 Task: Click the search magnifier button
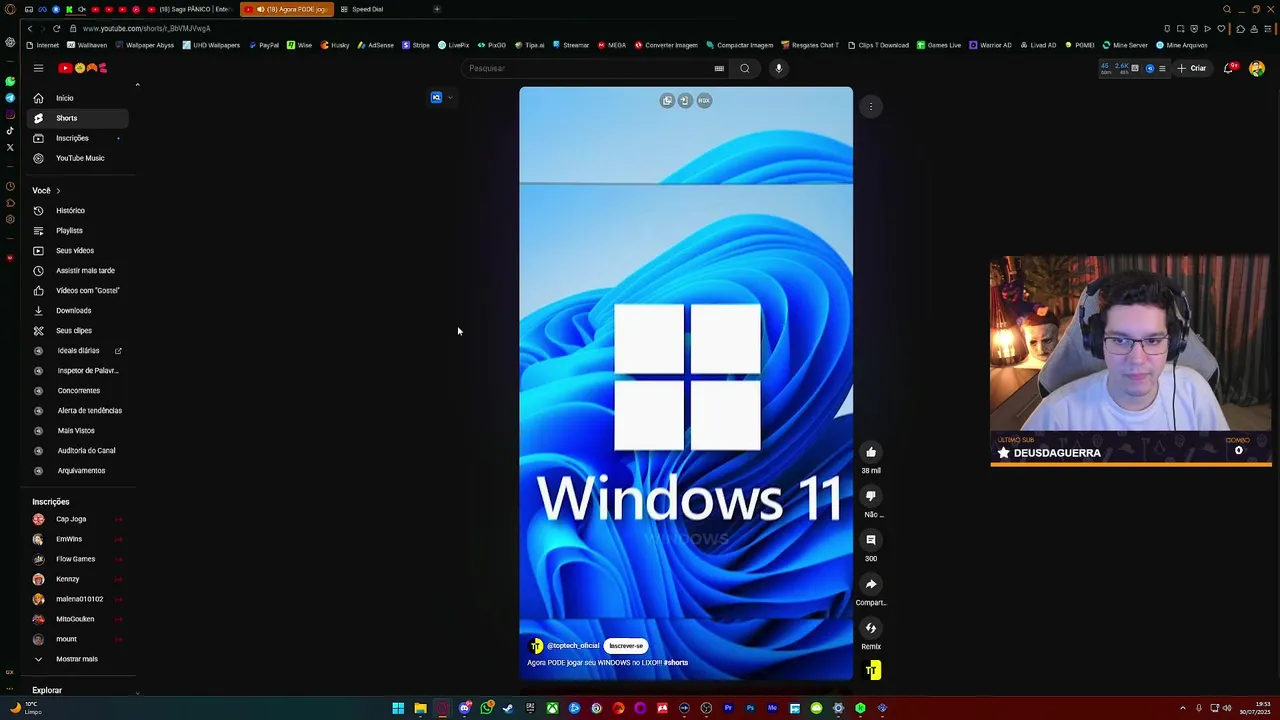coord(745,68)
